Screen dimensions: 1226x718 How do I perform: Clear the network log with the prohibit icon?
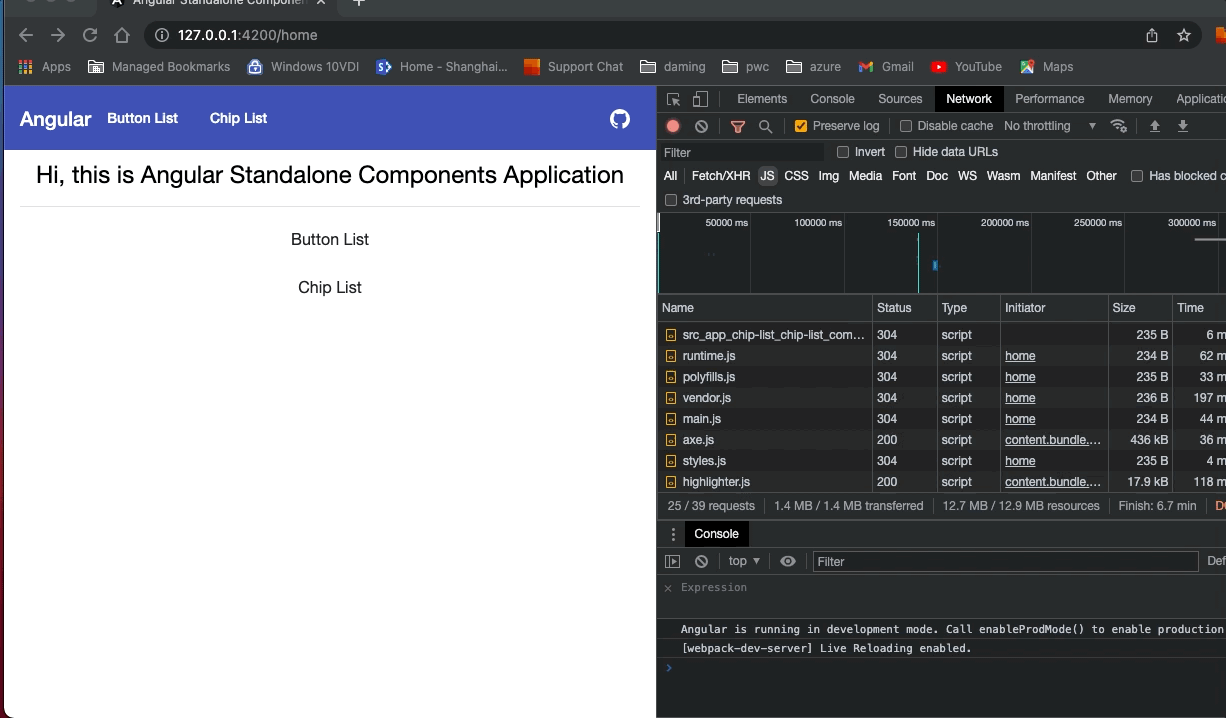(x=702, y=126)
